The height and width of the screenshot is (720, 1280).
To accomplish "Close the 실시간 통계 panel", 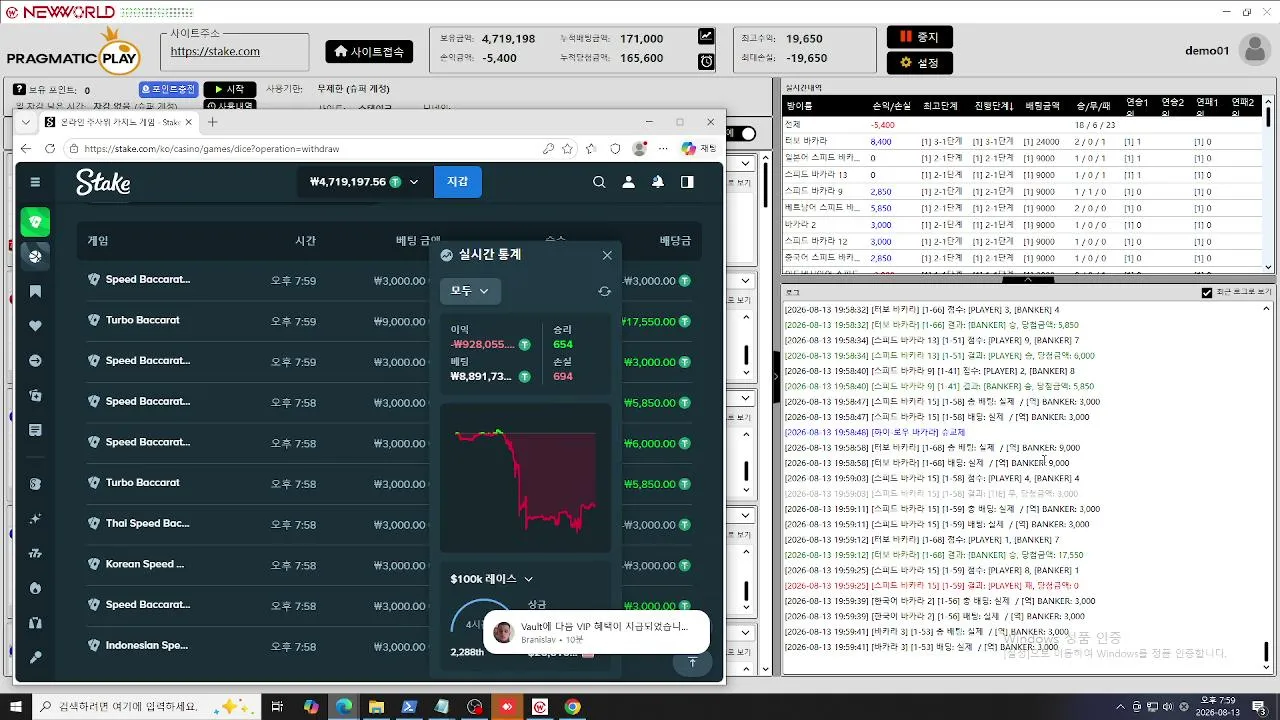I will click(607, 255).
